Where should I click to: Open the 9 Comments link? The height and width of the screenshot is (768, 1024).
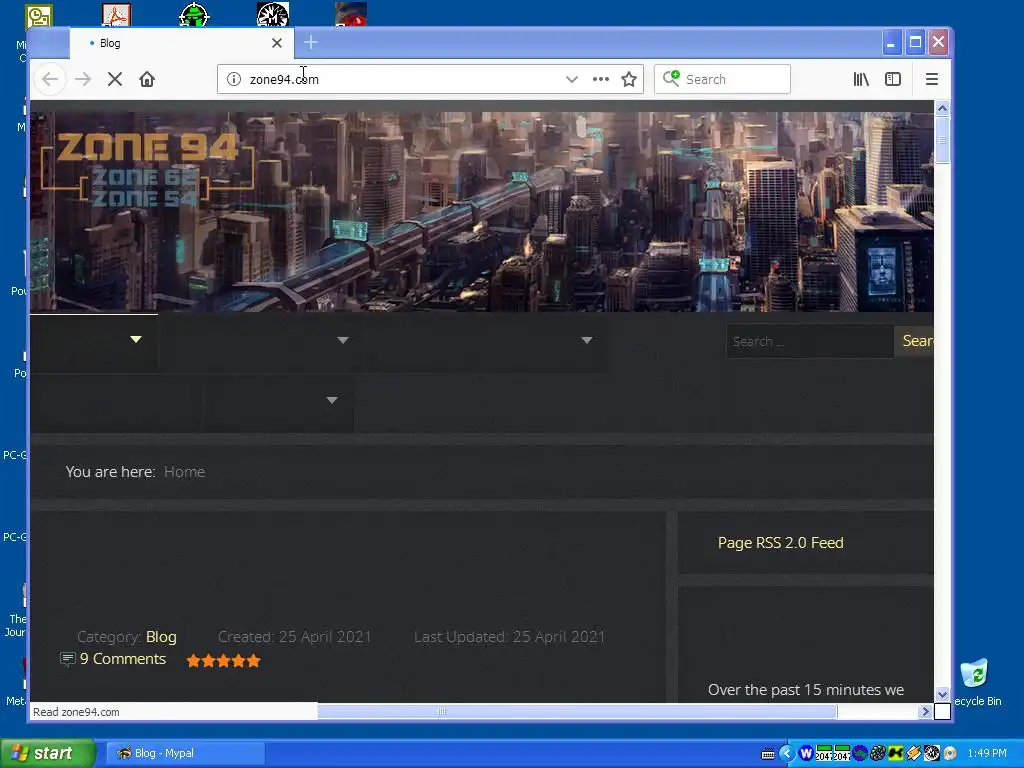coord(123,659)
